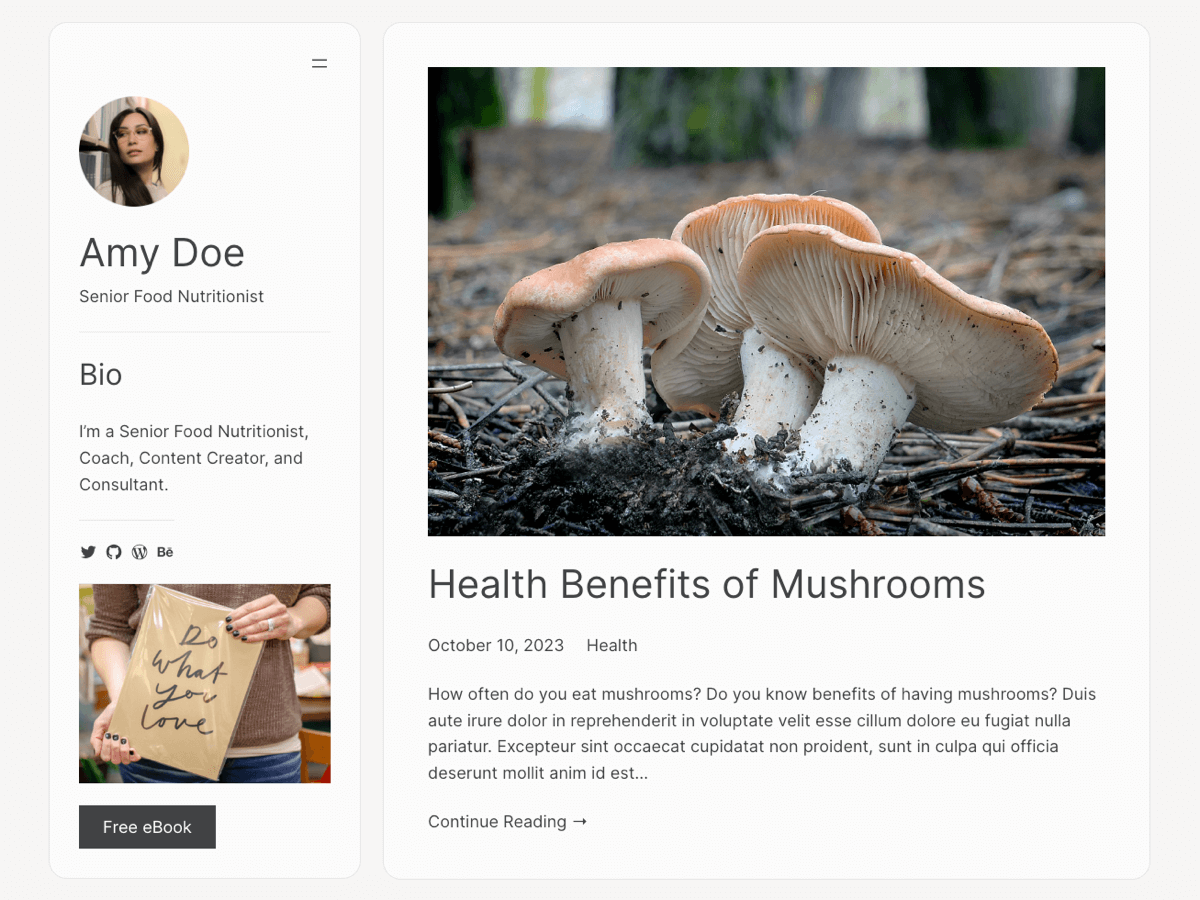Click the October 10, 2023 date label
This screenshot has width=1200, height=900.
click(x=495, y=645)
